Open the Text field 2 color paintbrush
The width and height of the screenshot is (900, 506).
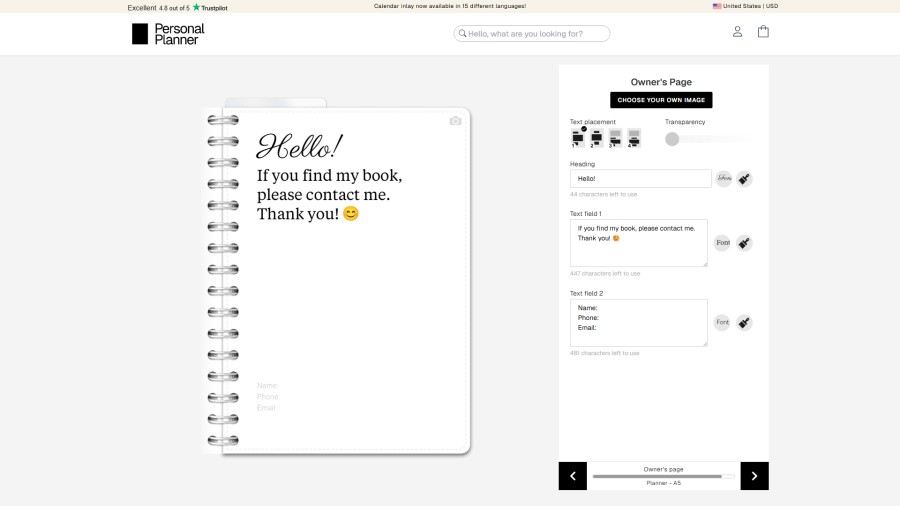[x=744, y=323]
